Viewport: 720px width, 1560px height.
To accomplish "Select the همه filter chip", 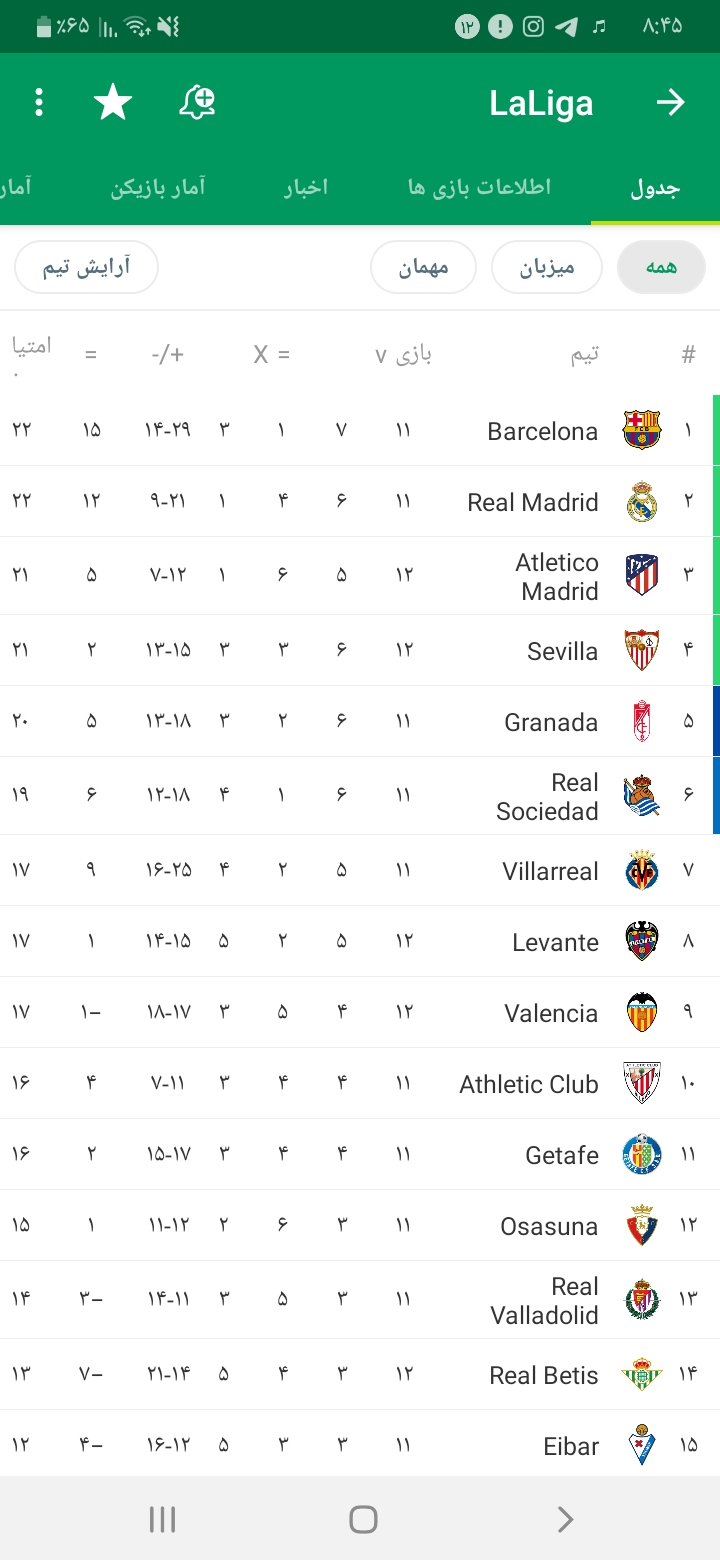I will pos(661,267).
